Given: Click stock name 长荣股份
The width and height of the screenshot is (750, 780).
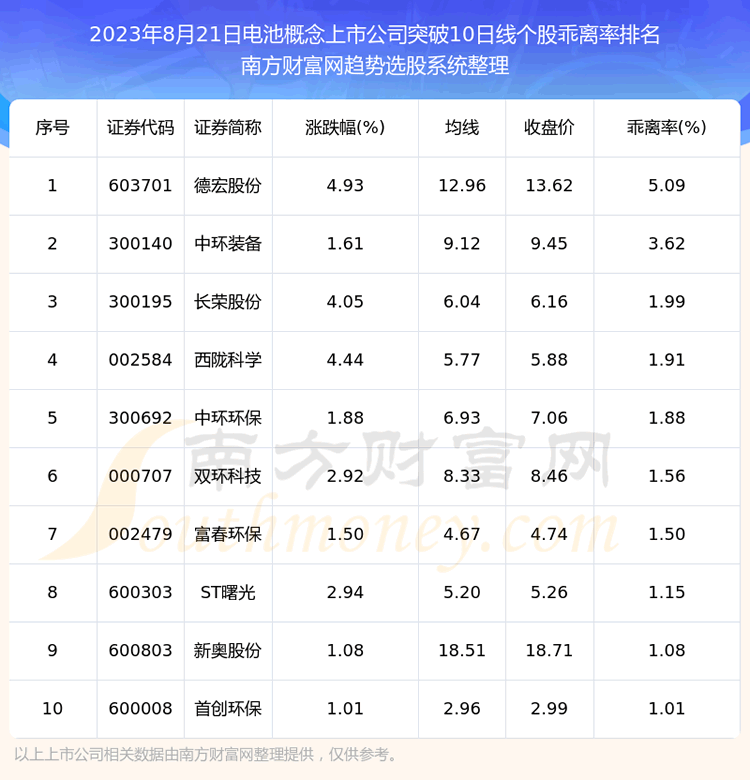Looking at the screenshot, I should pyautogui.click(x=228, y=302).
